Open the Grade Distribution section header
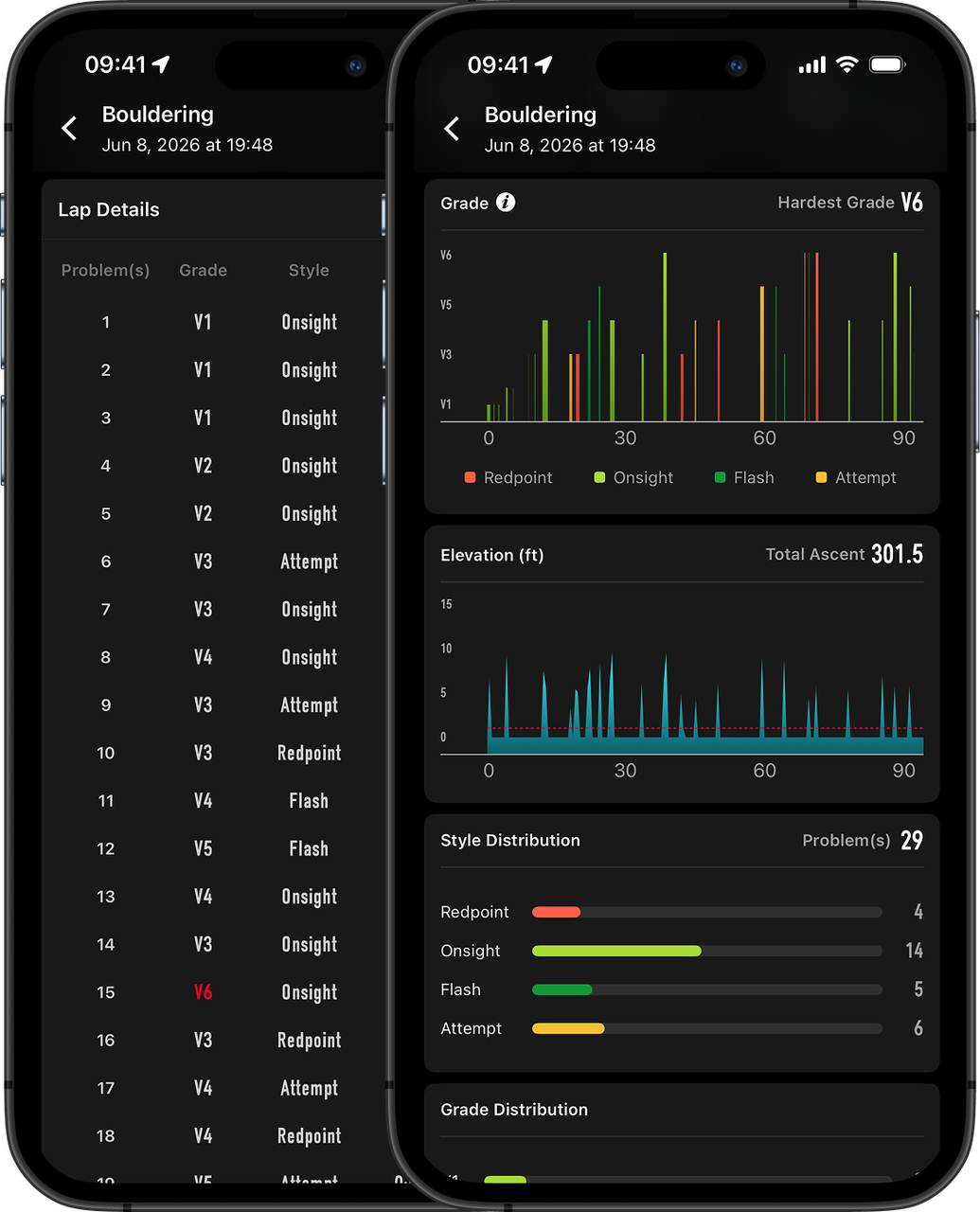 click(x=514, y=1110)
